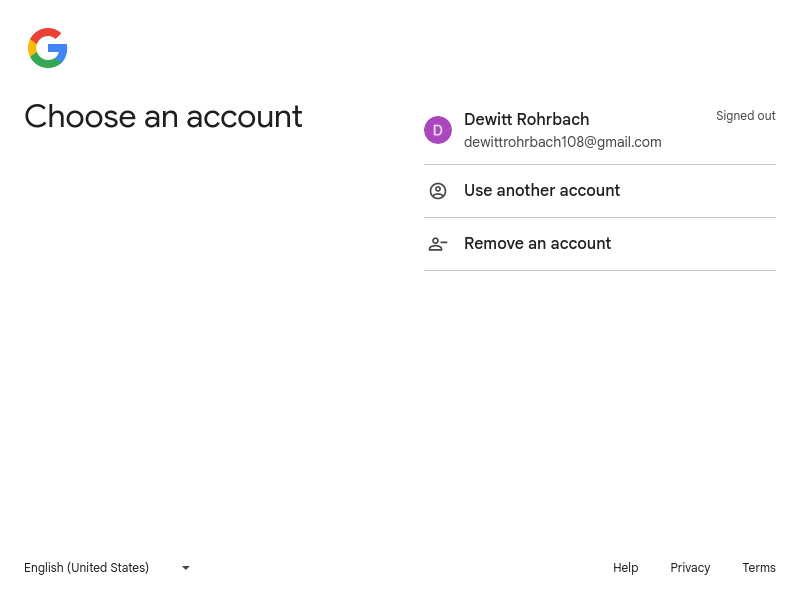The image size is (800, 600).
Task: Open the Terms link
Action: (759, 568)
